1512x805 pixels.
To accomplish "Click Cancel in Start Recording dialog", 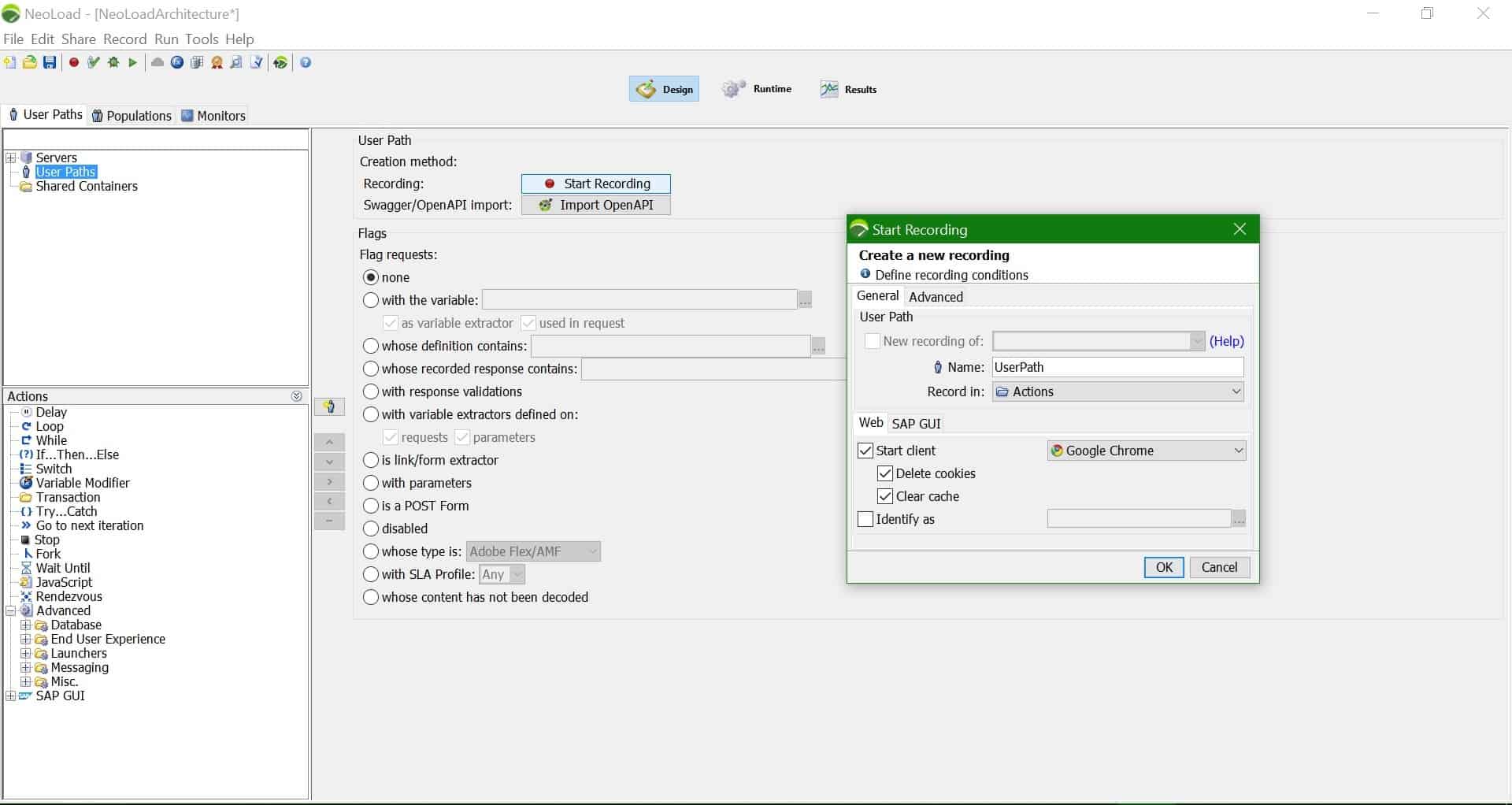I will point(1220,567).
